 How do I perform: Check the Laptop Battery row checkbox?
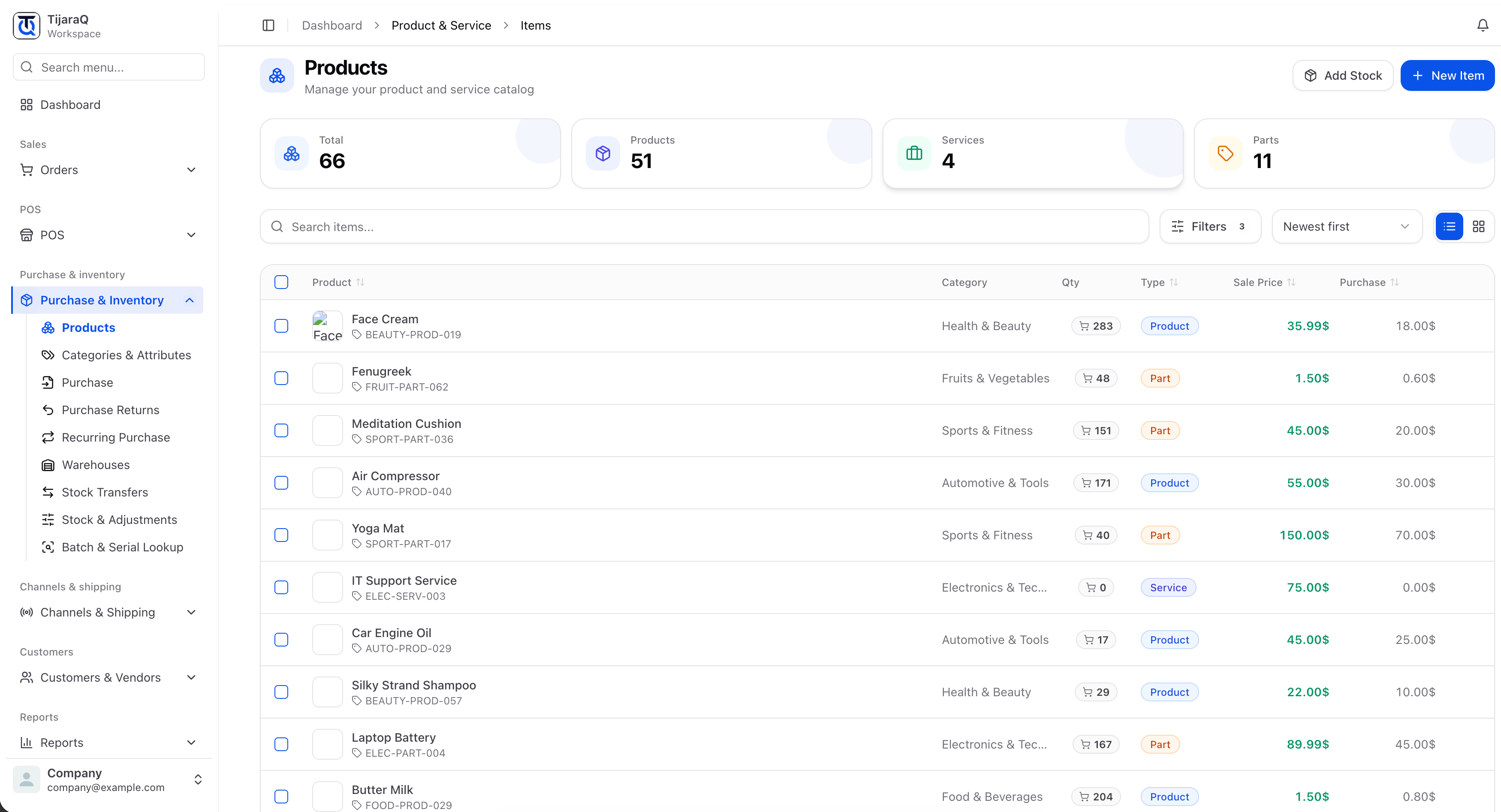click(x=281, y=744)
